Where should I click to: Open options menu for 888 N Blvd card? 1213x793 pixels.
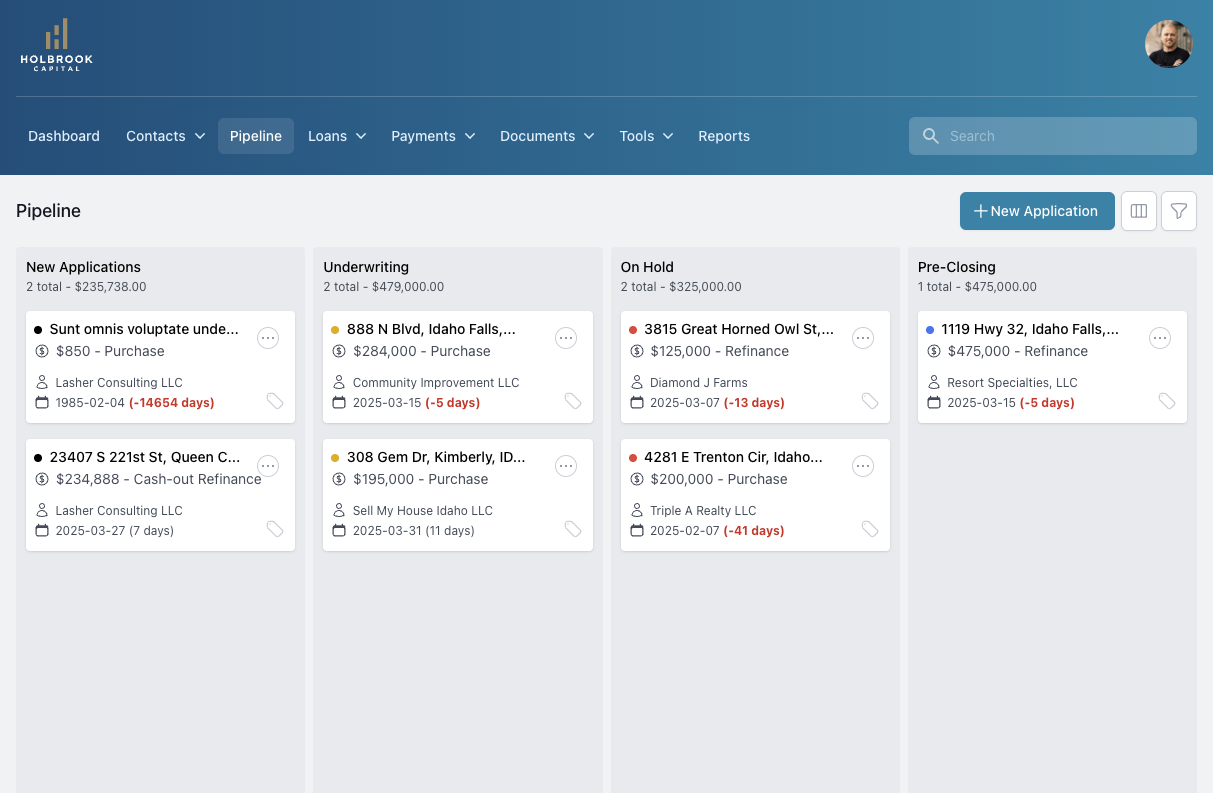566,338
